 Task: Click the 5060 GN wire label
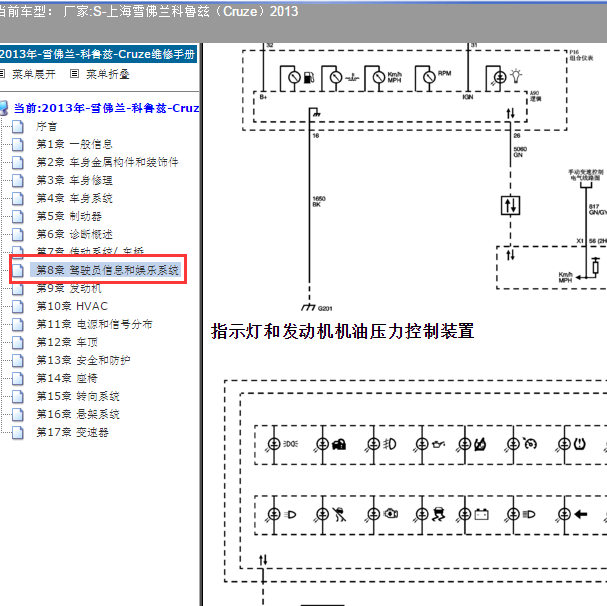point(520,152)
